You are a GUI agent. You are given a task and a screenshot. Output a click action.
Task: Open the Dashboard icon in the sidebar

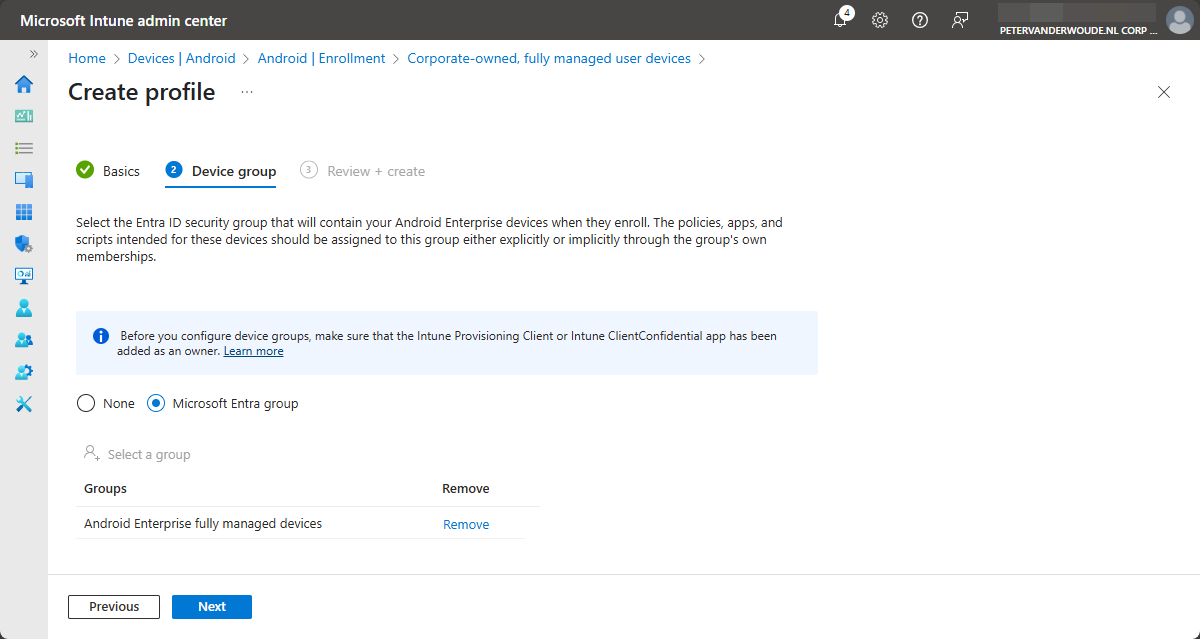(24, 116)
